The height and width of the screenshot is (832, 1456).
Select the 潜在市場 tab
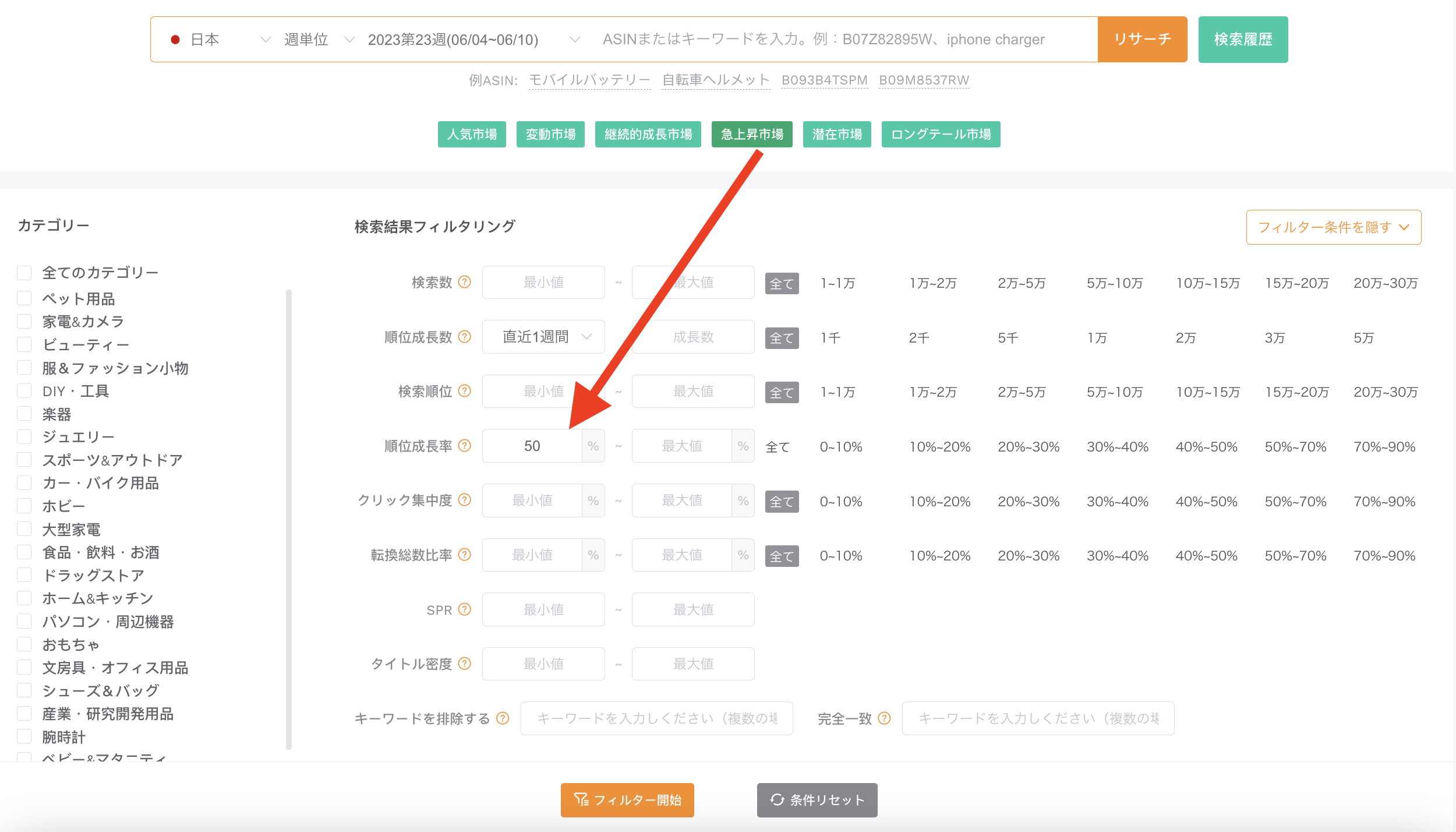(x=837, y=135)
